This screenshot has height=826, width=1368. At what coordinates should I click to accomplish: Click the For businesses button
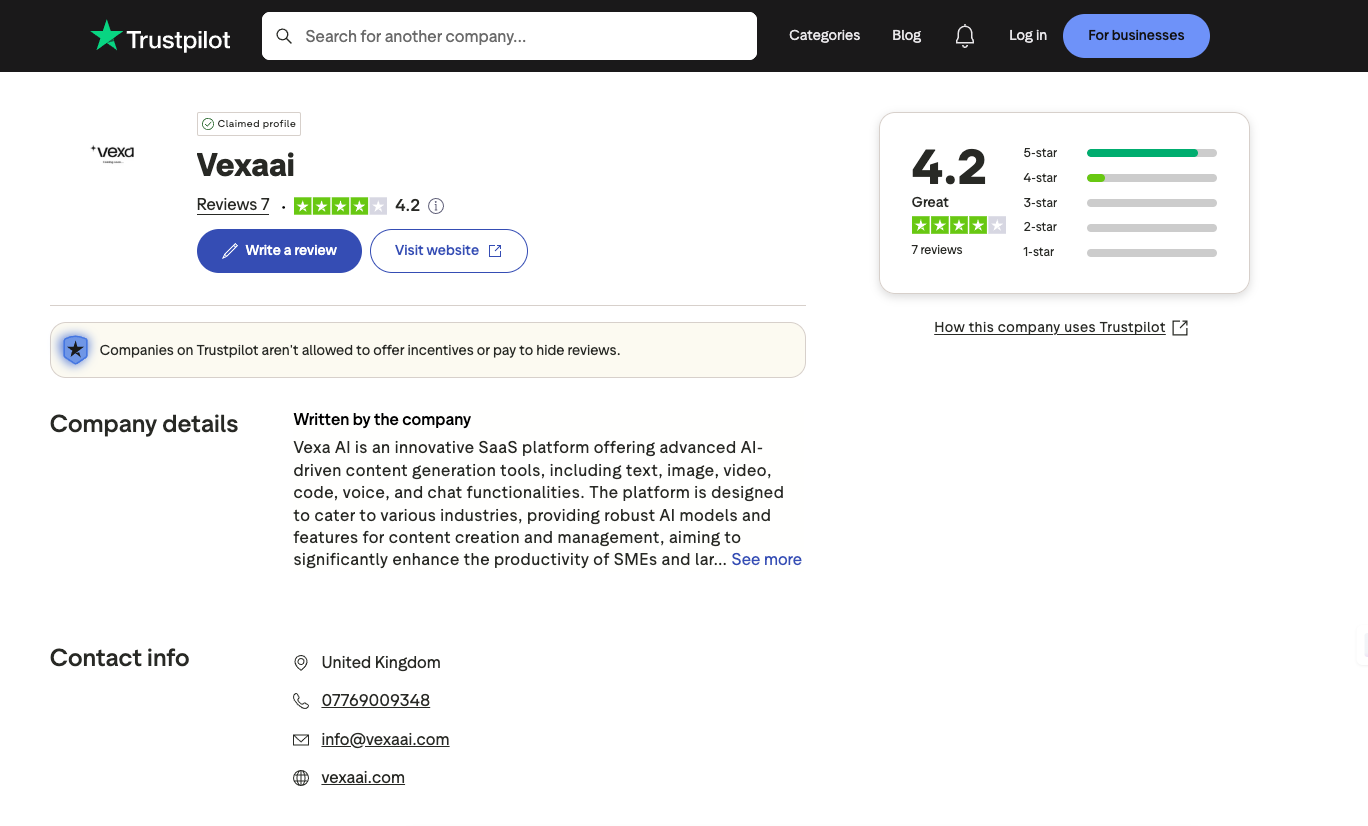(1135, 36)
